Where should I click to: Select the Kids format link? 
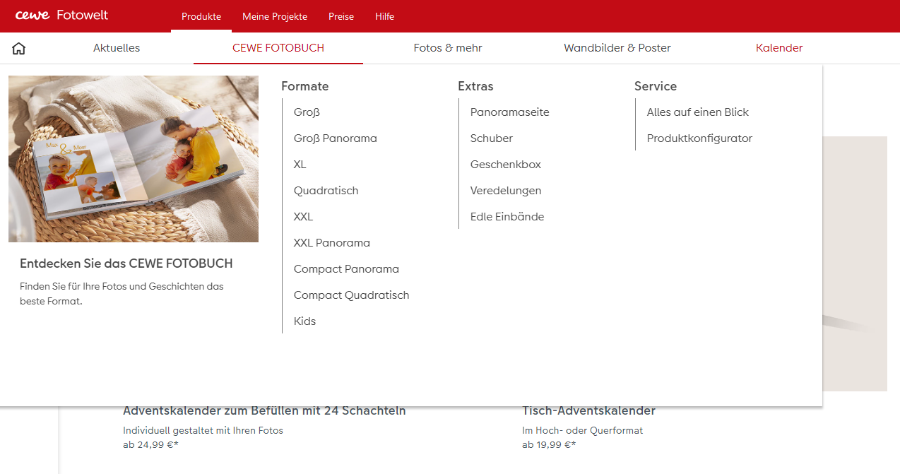[305, 321]
